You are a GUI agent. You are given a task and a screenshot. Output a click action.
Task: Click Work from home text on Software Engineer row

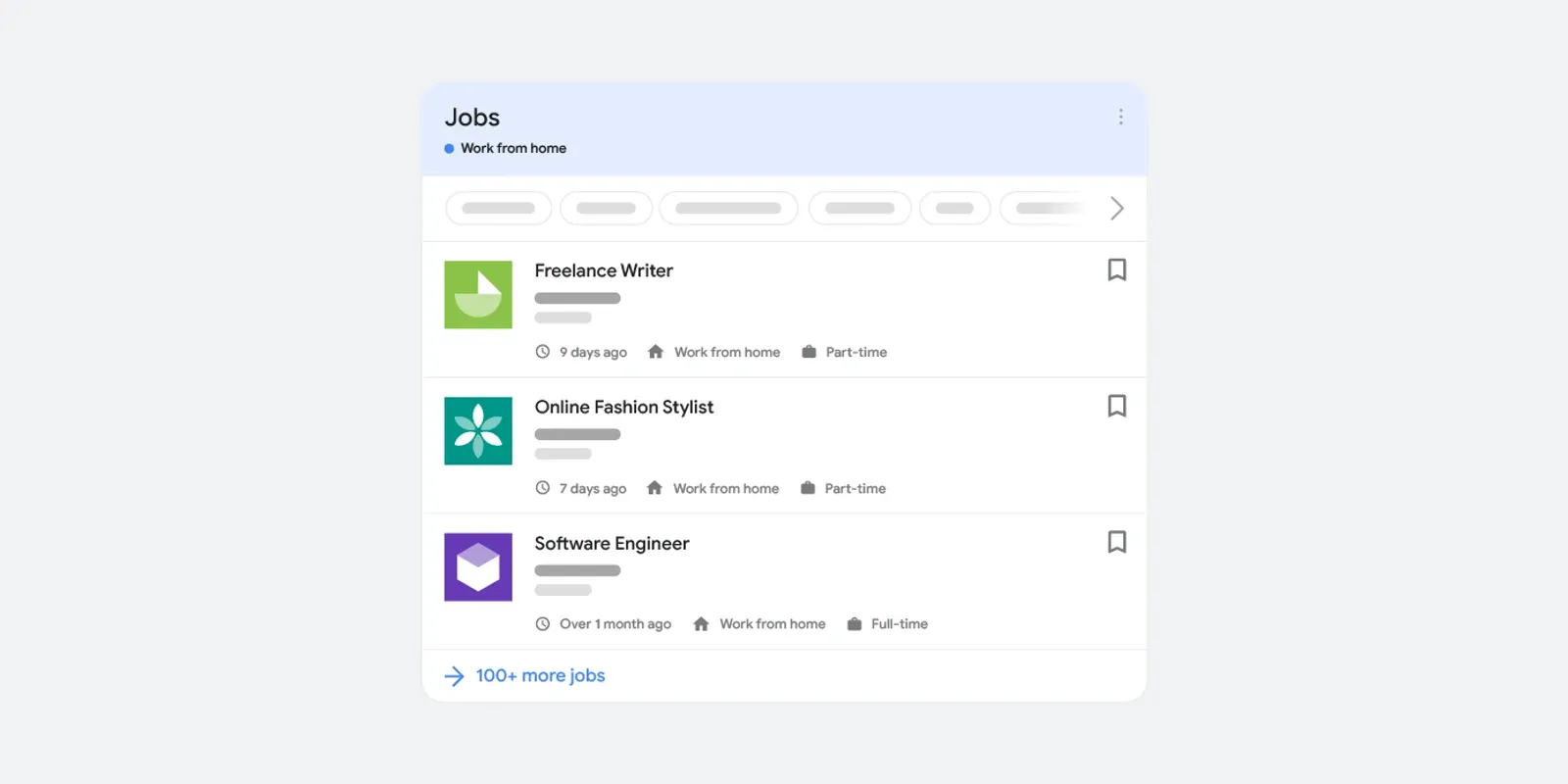click(772, 624)
